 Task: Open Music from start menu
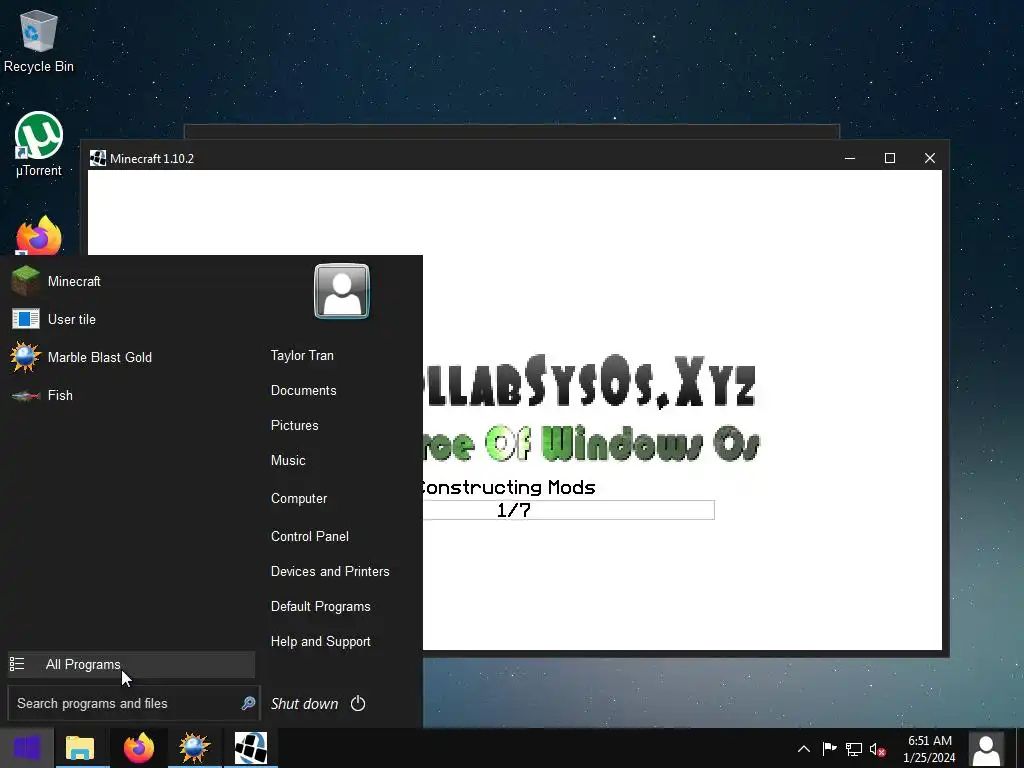click(x=288, y=460)
